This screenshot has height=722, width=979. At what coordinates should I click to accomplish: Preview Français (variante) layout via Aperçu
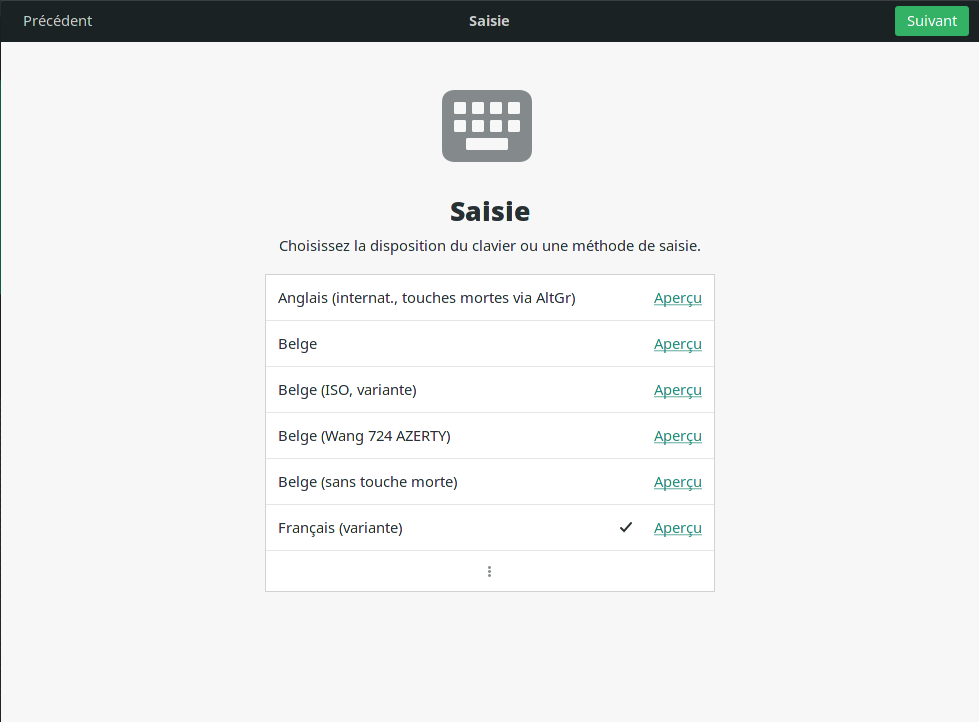[x=677, y=528]
